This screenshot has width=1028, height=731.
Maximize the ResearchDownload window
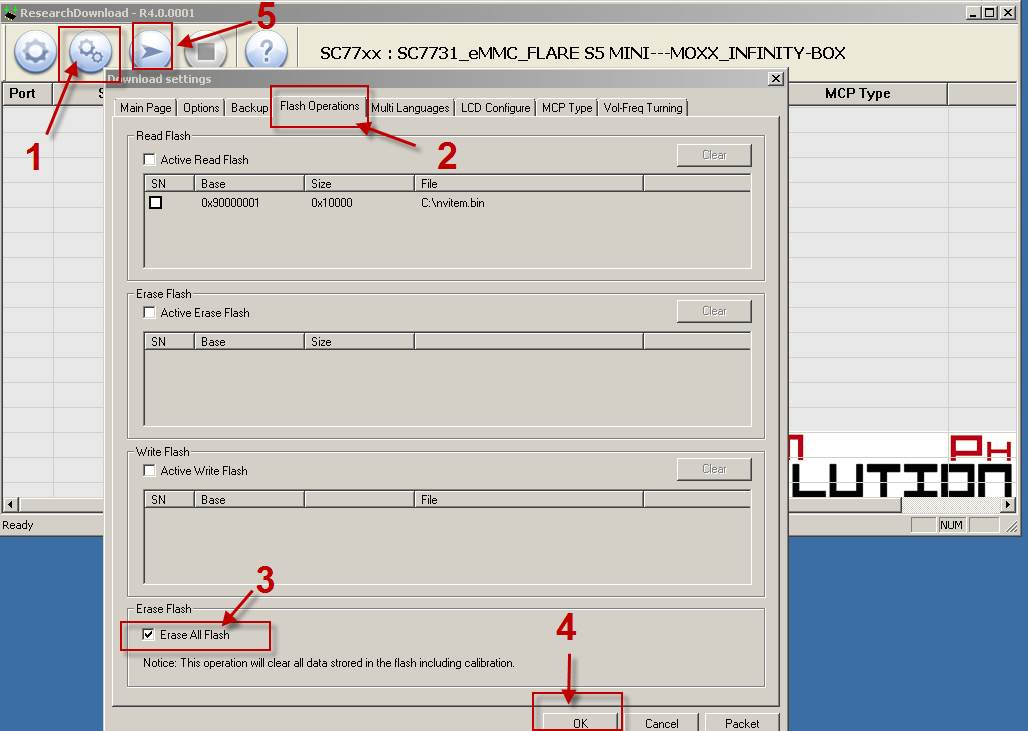pyautogui.click(x=990, y=12)
